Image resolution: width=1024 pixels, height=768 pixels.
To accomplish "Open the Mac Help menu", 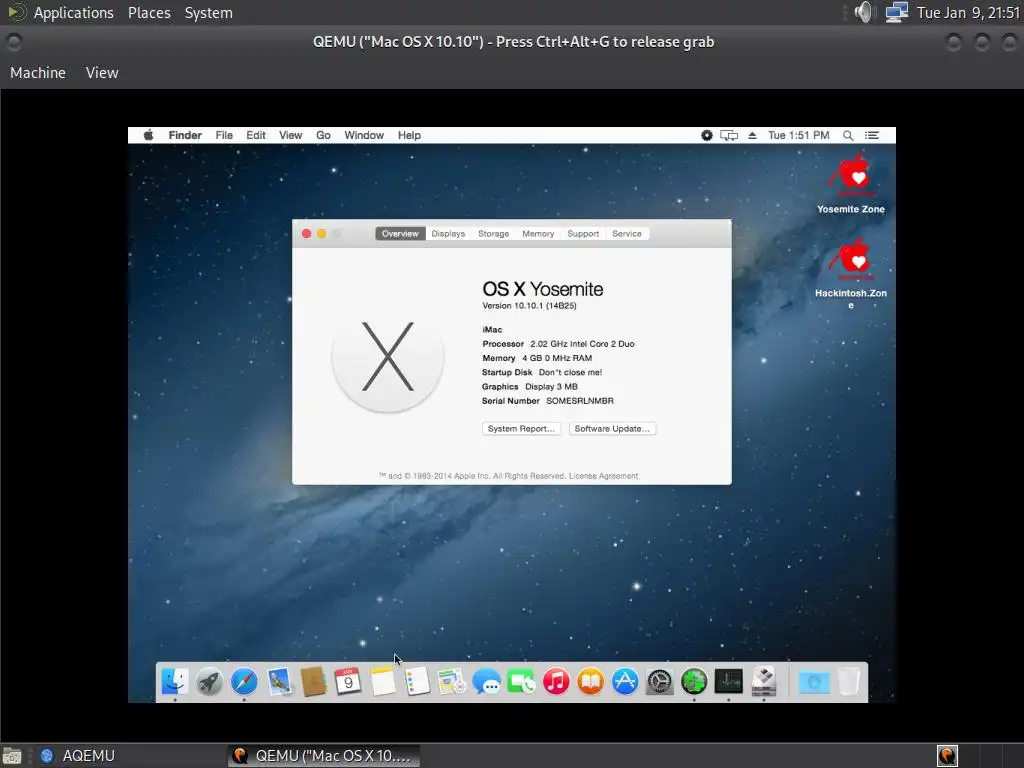I will (x=409, y=135).
